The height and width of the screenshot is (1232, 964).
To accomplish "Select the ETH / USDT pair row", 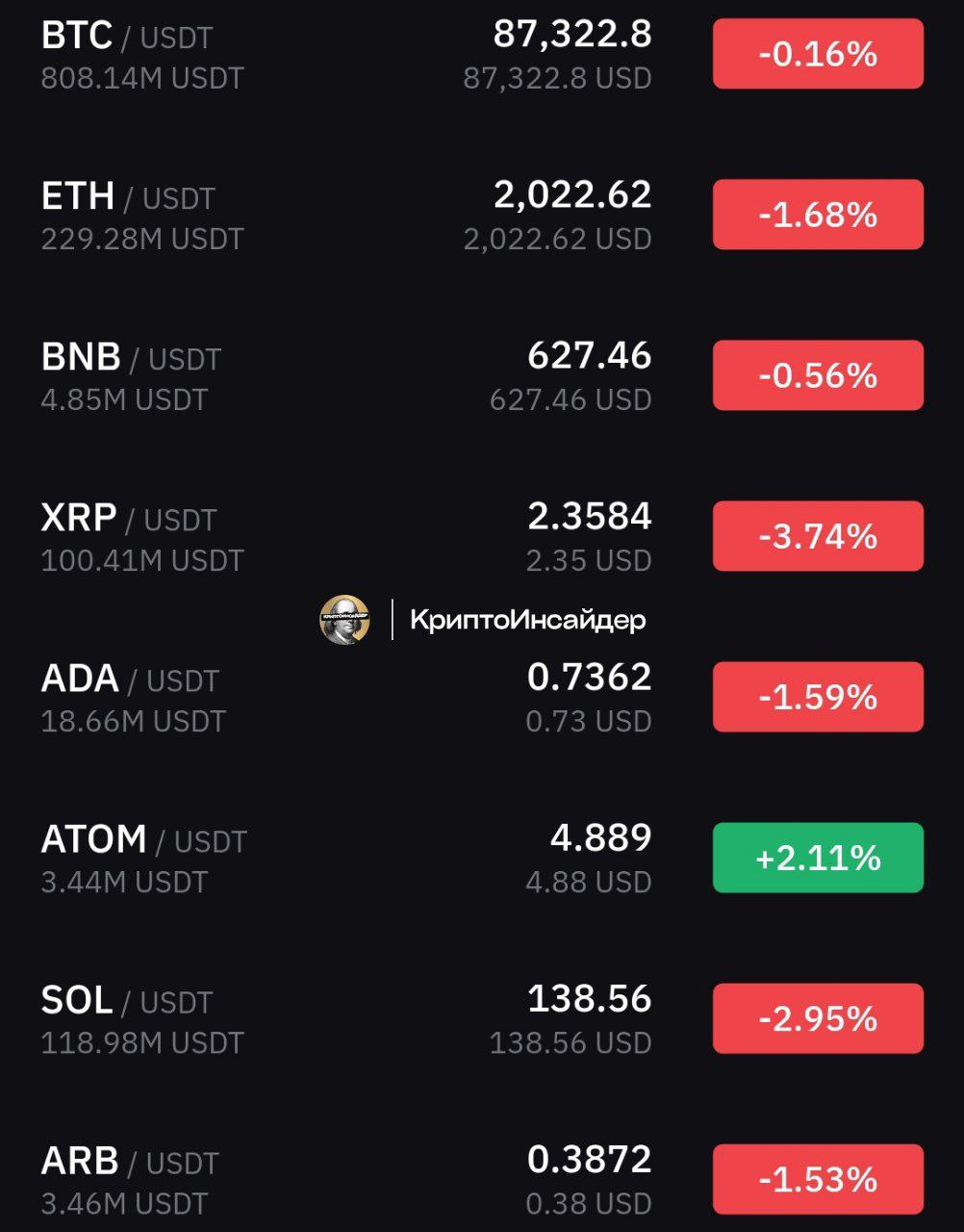I will tap(482, 215).
